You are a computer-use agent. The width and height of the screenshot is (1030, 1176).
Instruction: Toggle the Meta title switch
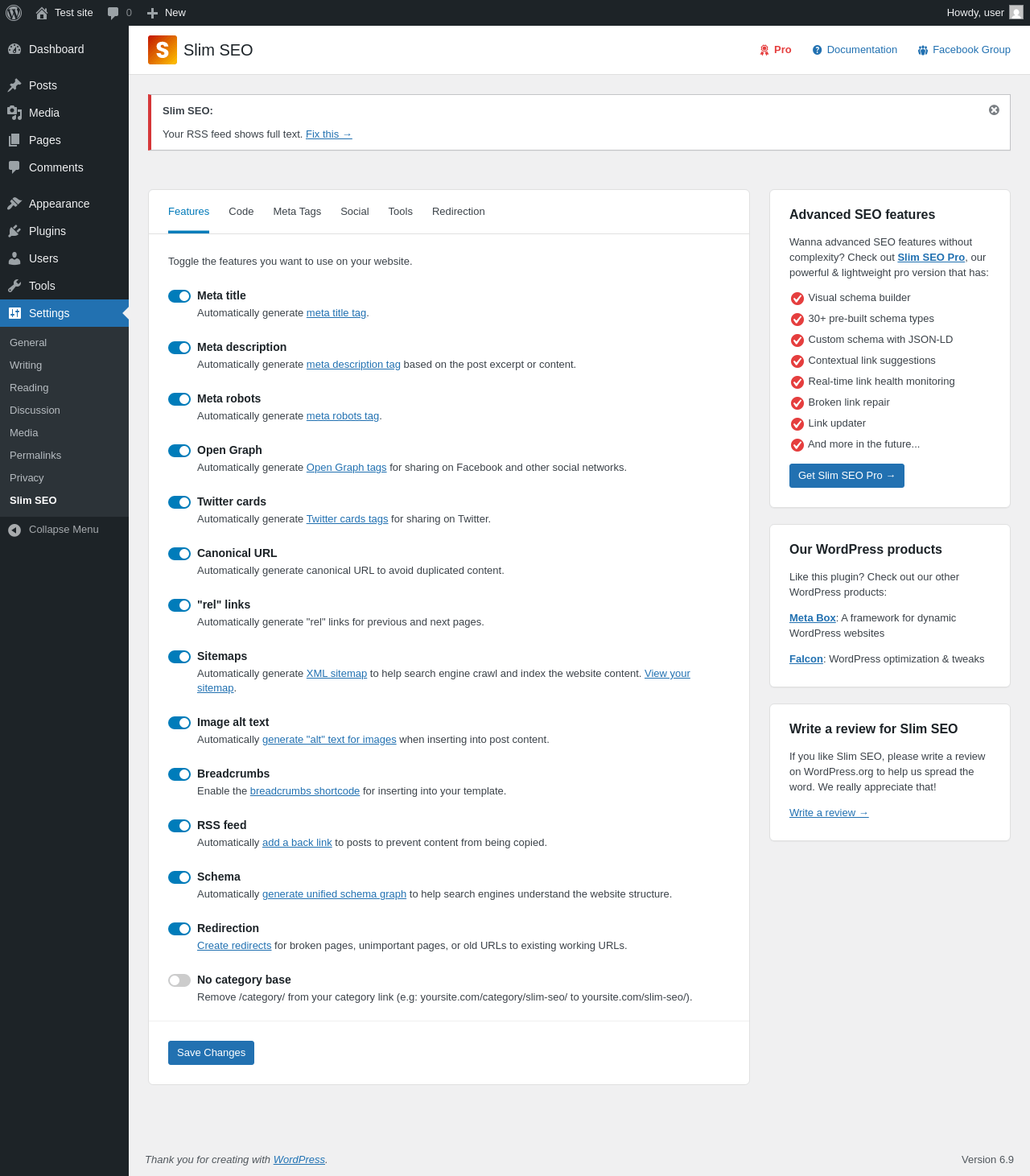tap(179, 296)
